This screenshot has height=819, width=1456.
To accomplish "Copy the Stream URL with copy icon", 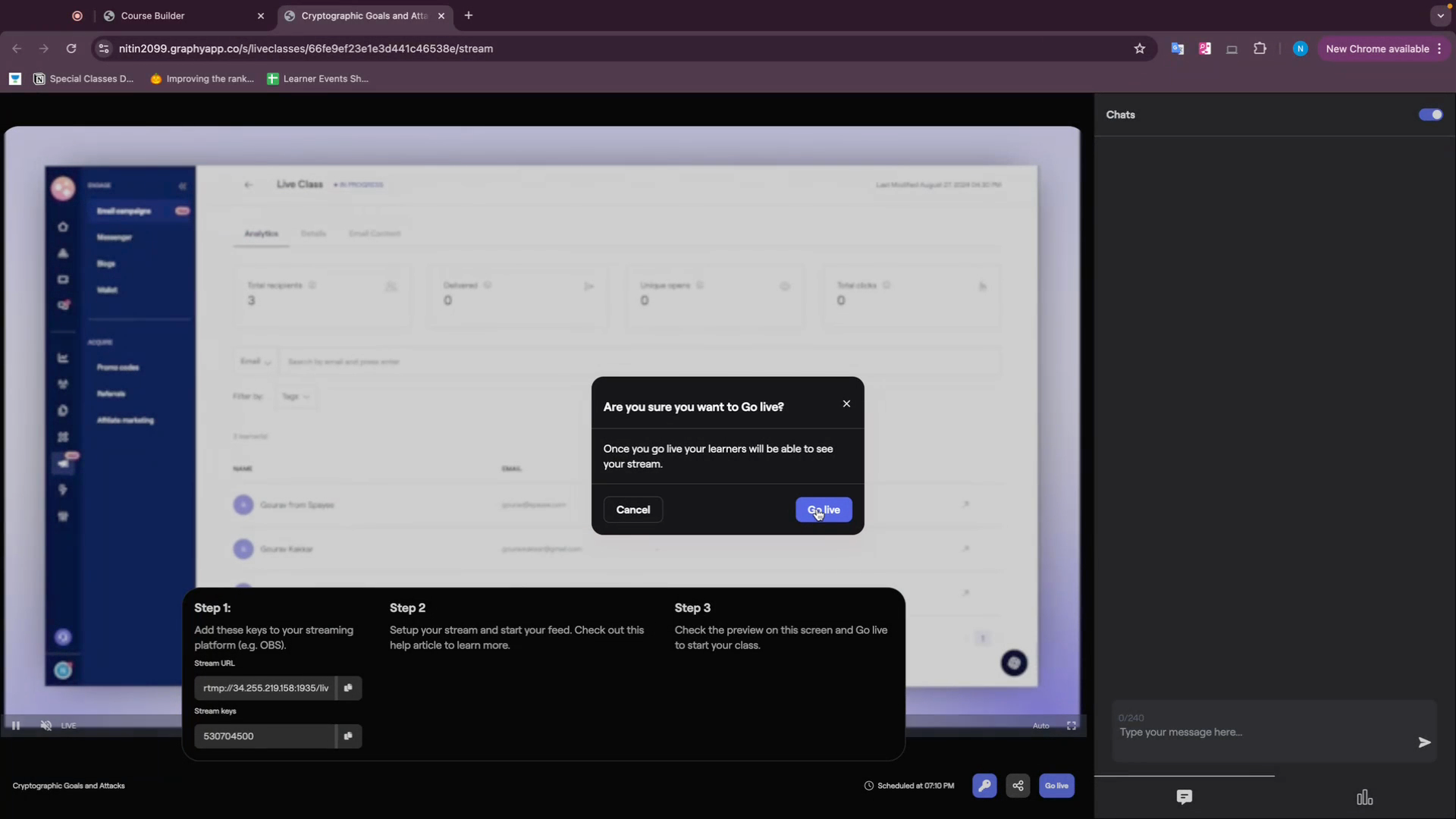I will pyautogui.click(x=348, y=688).
